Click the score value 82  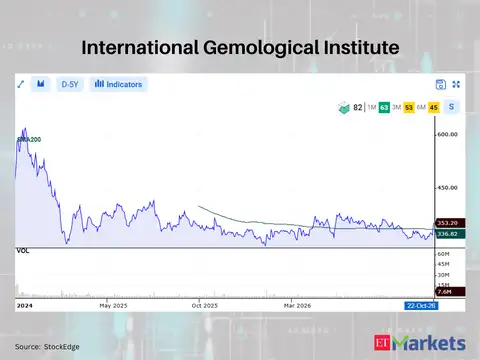357,107
